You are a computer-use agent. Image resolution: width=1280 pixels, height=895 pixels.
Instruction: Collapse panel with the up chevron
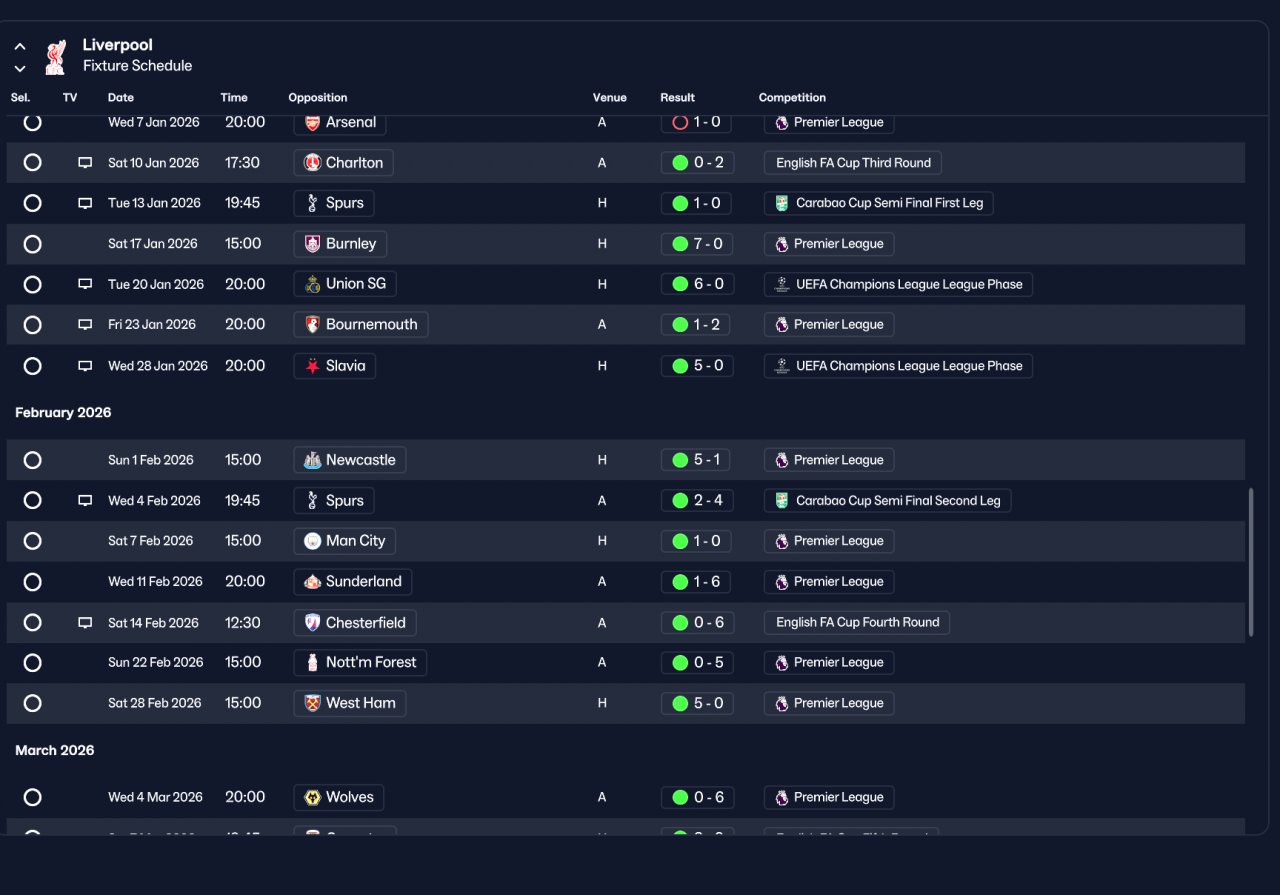pyautogui.click(x=20, y=46)
